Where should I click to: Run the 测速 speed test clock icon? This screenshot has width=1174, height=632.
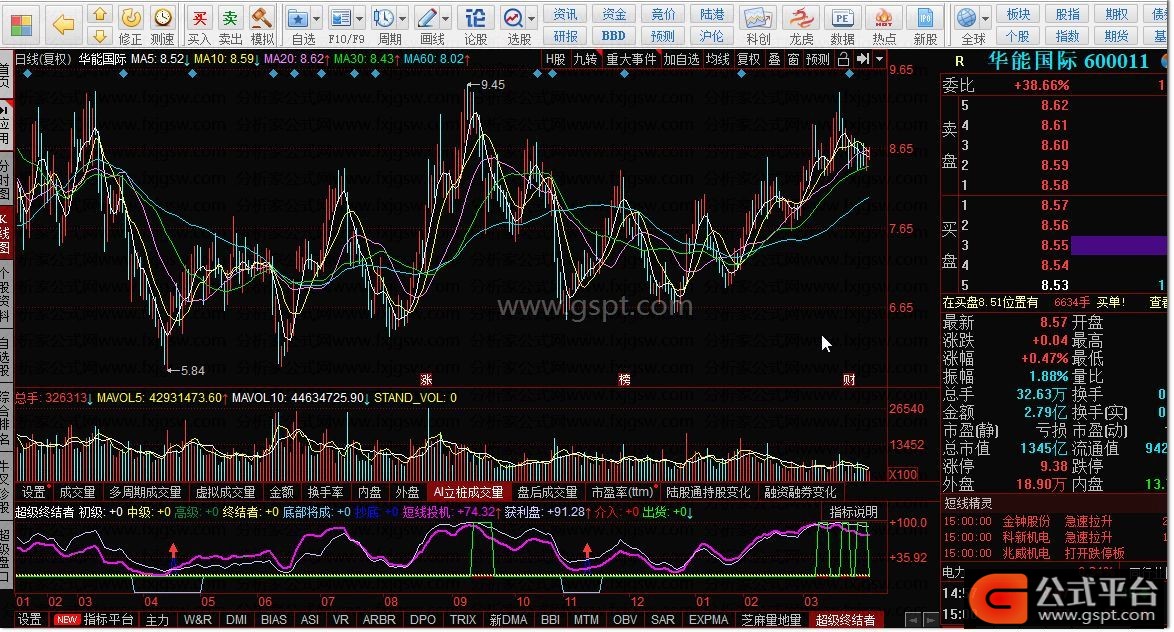(x=162, y=17)
